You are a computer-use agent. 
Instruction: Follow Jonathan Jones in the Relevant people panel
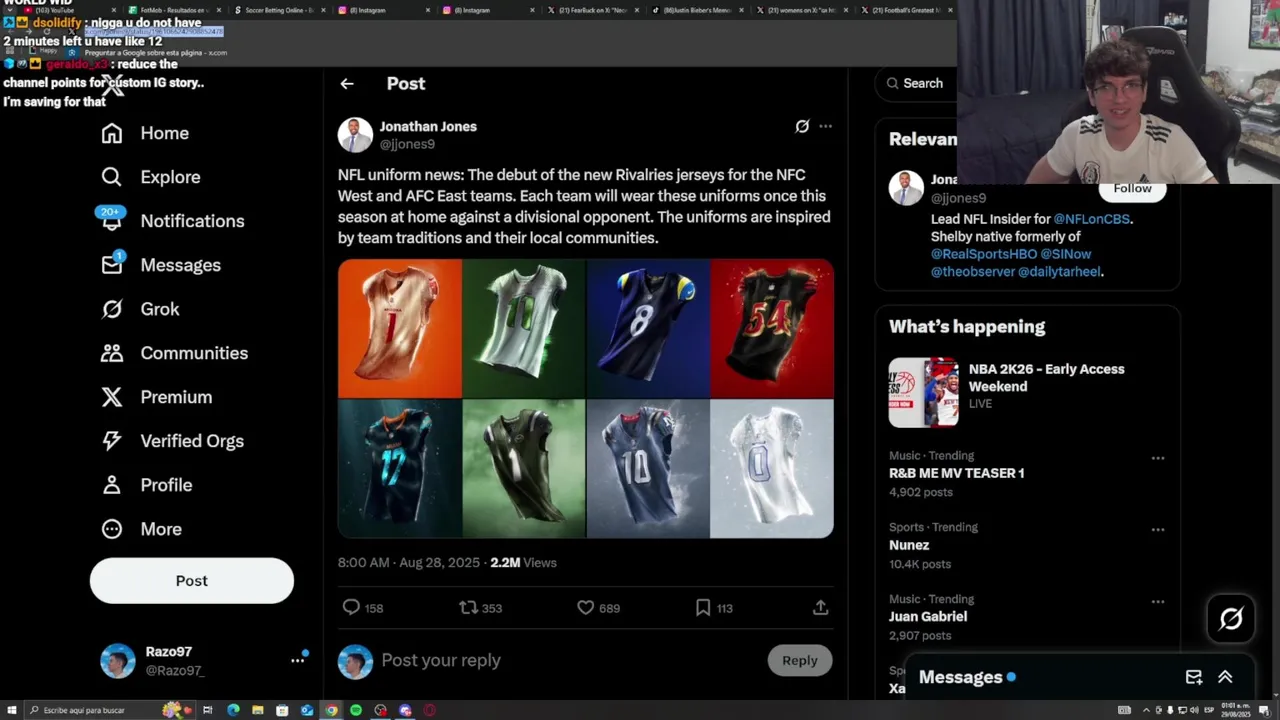[x=1132, y=188]
